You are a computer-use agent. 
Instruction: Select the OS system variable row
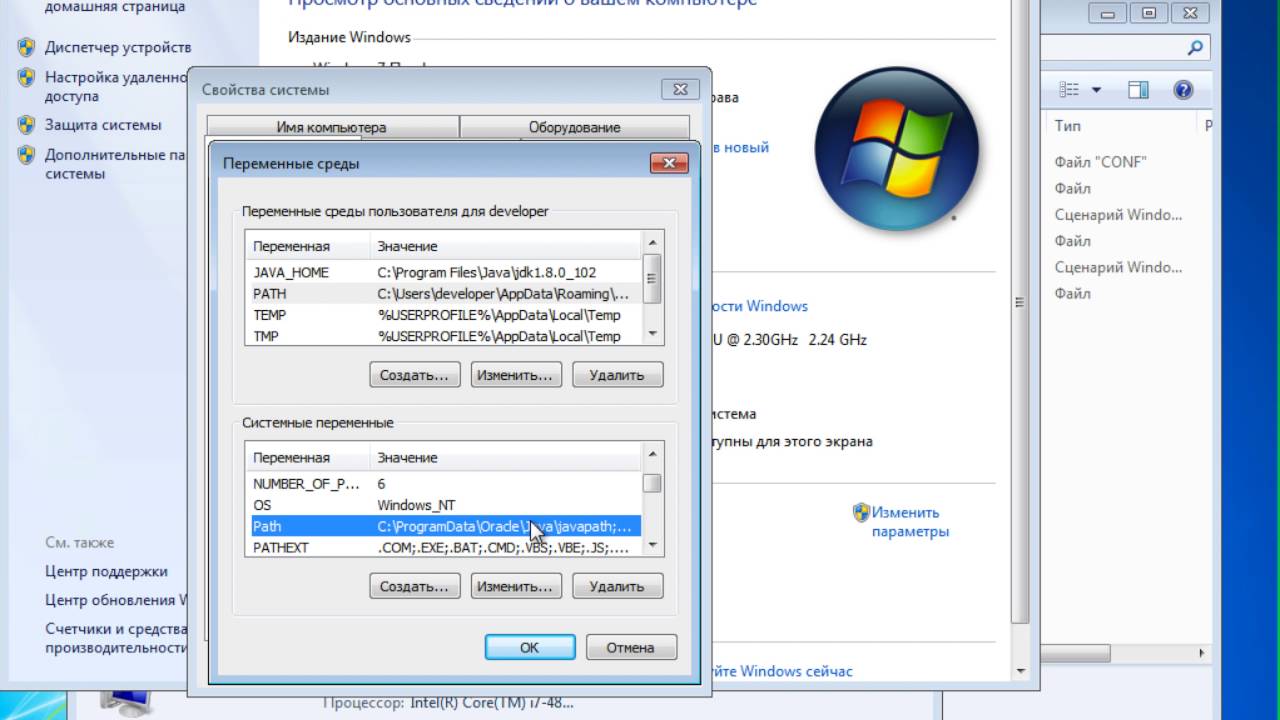coord(444,505)
